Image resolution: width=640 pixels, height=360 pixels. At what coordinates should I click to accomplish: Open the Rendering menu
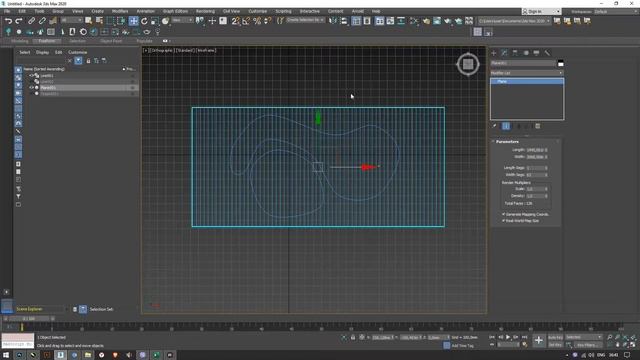click(205, 11)
